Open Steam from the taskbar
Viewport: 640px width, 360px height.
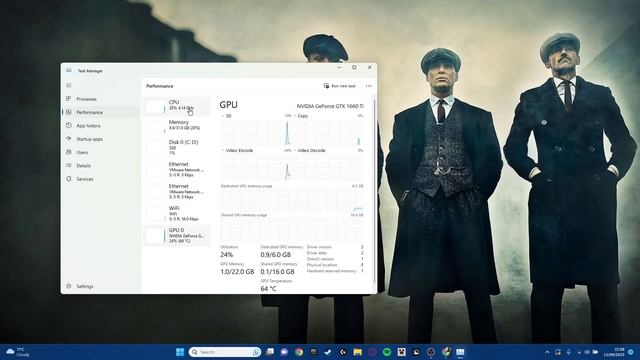pyautogui.click(x=328, y=352)
